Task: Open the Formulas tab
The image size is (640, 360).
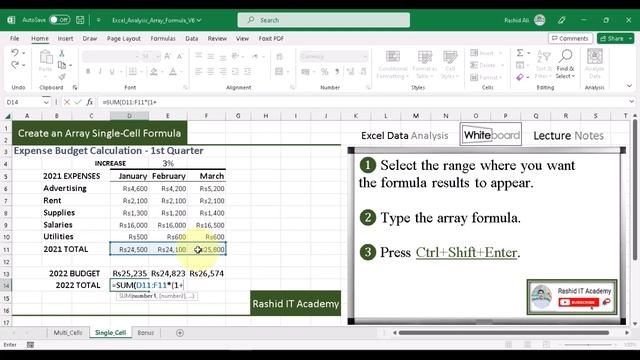Action: click(163, 38)
